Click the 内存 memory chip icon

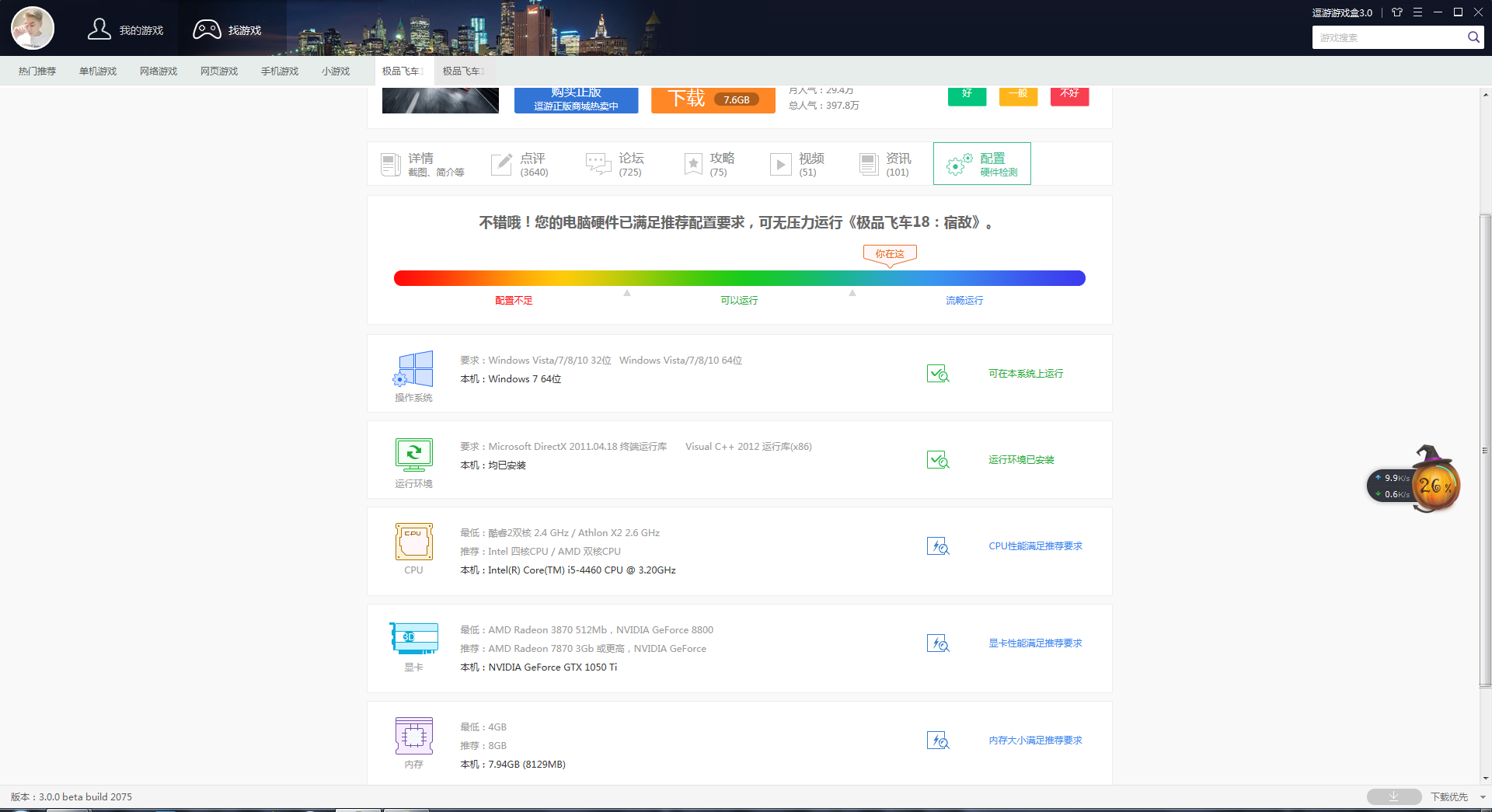(413, 736)
